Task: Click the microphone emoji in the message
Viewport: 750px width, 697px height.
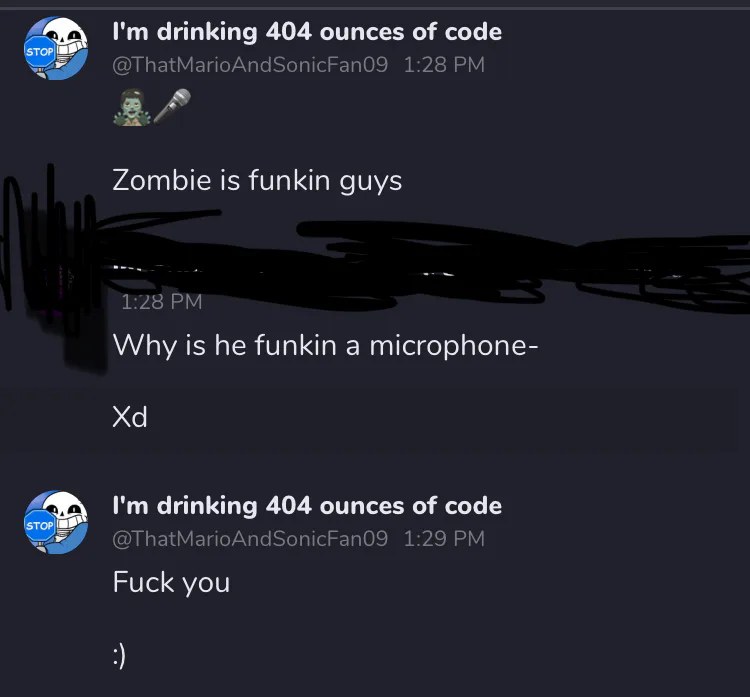Action: point(172,106)
